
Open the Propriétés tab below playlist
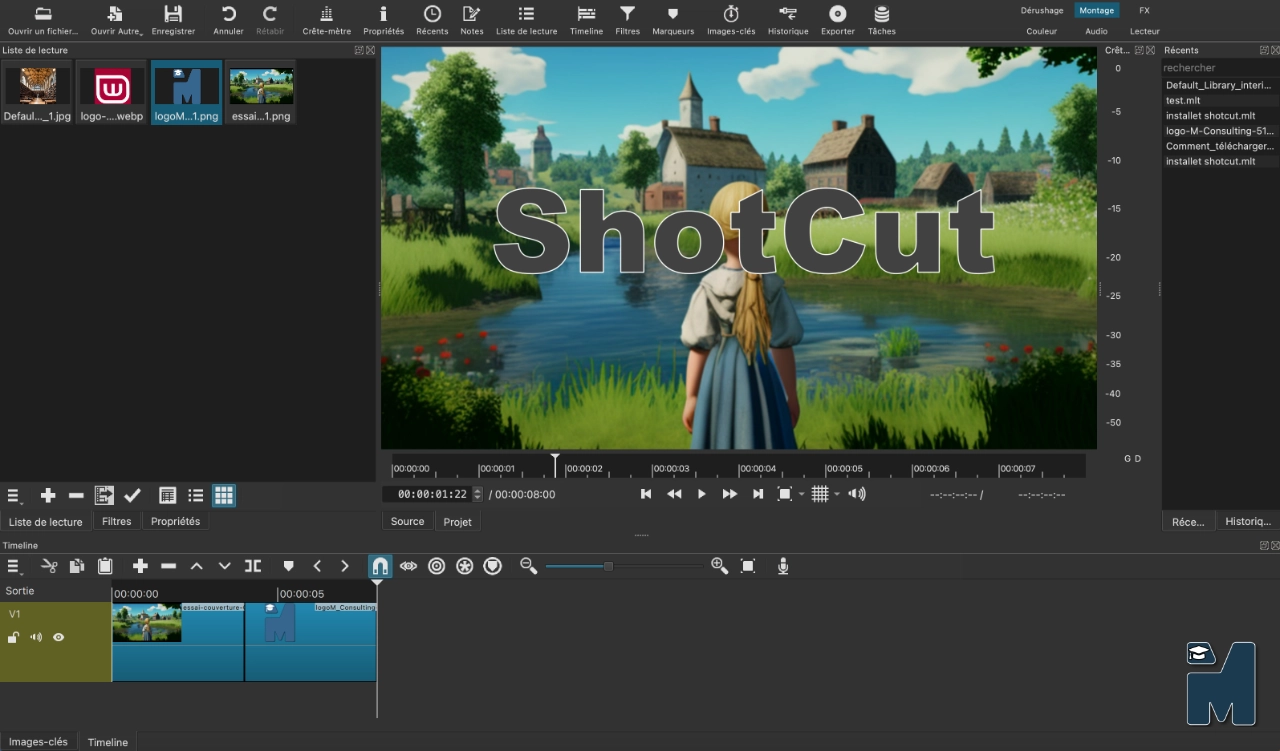coord(175,521)
